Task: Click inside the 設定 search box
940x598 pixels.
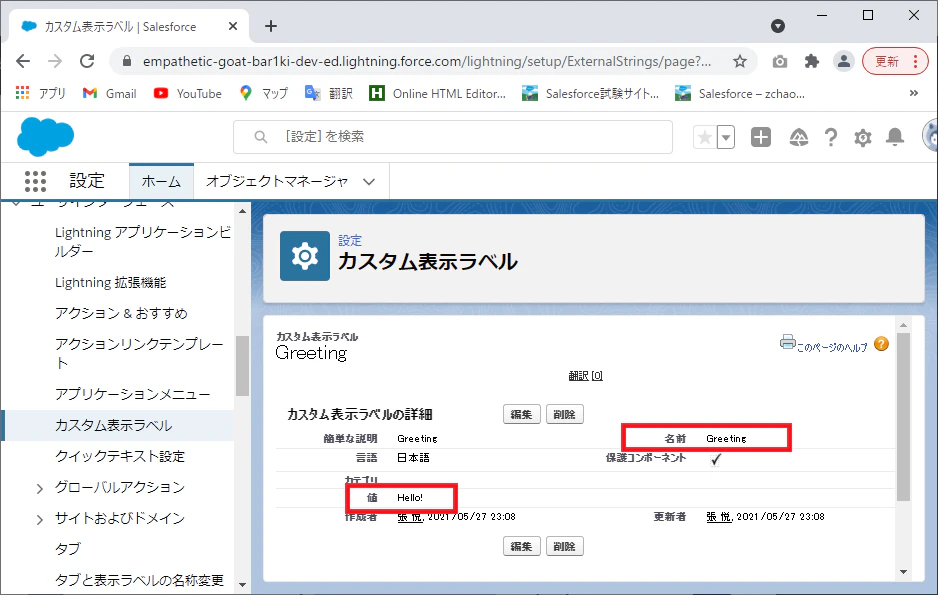Action: point(450,136)
